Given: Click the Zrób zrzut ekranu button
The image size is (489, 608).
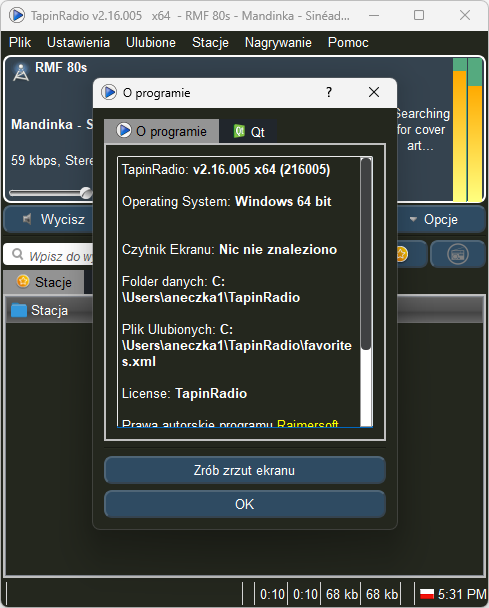Looking at the screenshot, I should 245,470.
